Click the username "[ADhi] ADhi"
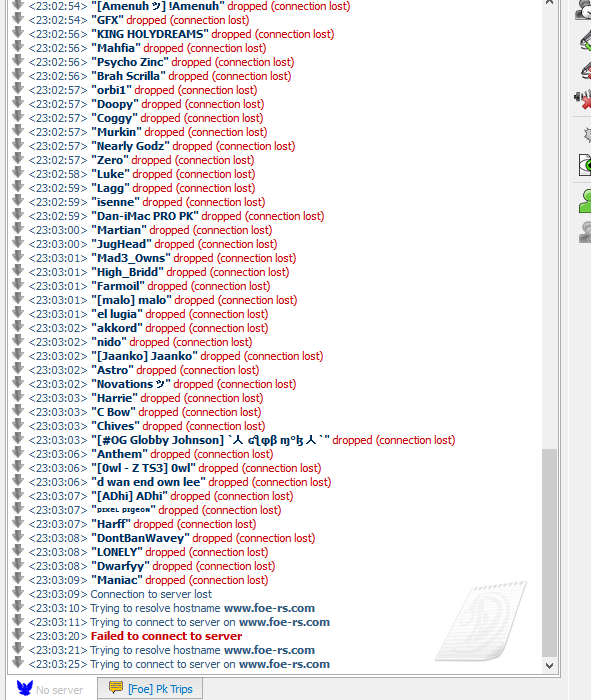The image size is (591, 700). [129, 496]
